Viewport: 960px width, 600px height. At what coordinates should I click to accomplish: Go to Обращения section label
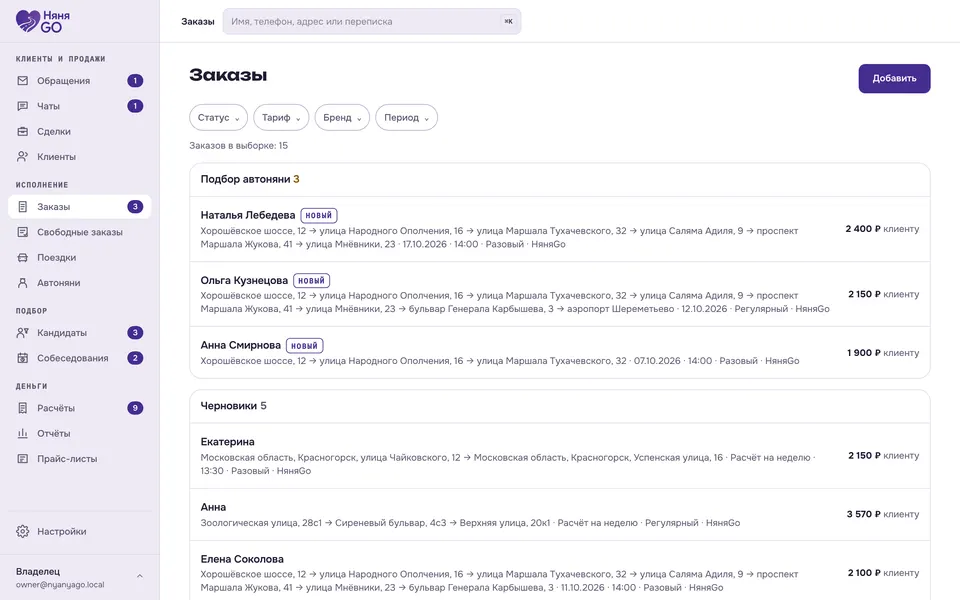click(x=64, y=81)
